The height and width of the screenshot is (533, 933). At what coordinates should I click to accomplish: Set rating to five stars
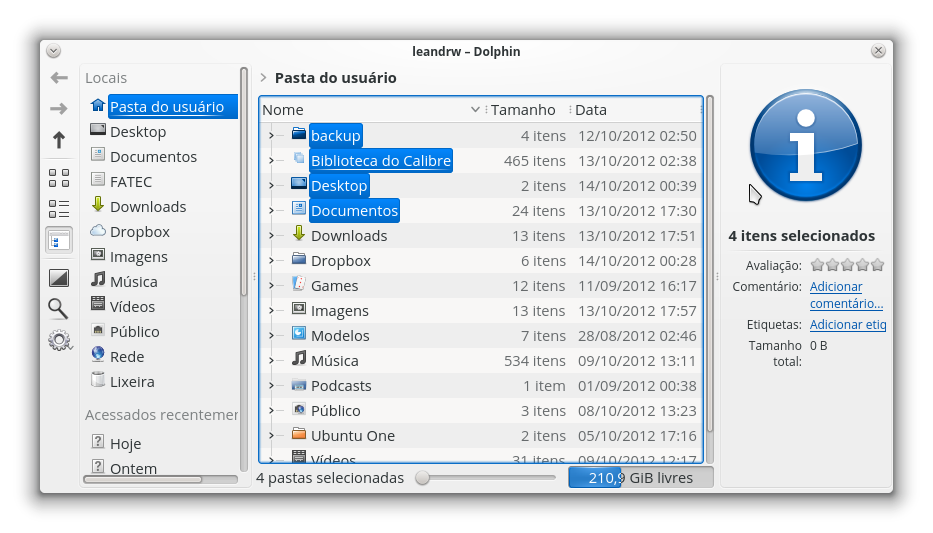click(x=877, y=265)
